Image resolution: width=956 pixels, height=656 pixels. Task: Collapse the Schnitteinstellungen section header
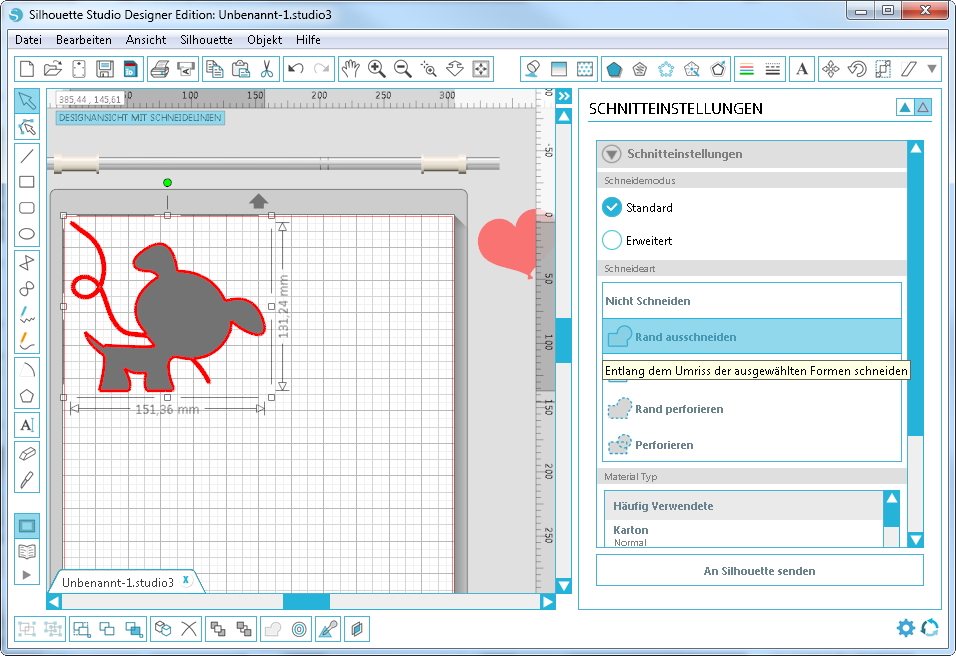point(612,154)
